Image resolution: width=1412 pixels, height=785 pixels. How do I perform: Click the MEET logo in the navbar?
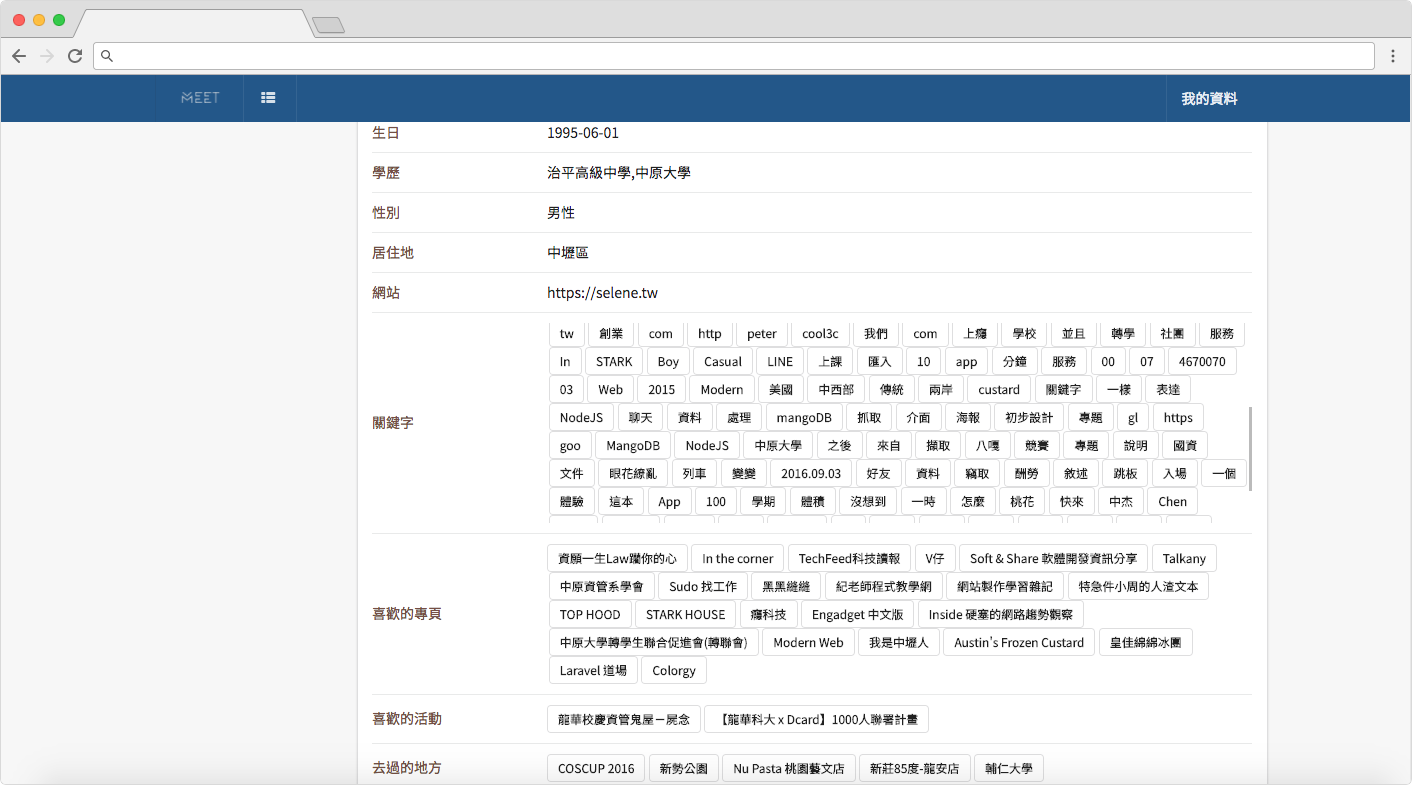(200, 98)
